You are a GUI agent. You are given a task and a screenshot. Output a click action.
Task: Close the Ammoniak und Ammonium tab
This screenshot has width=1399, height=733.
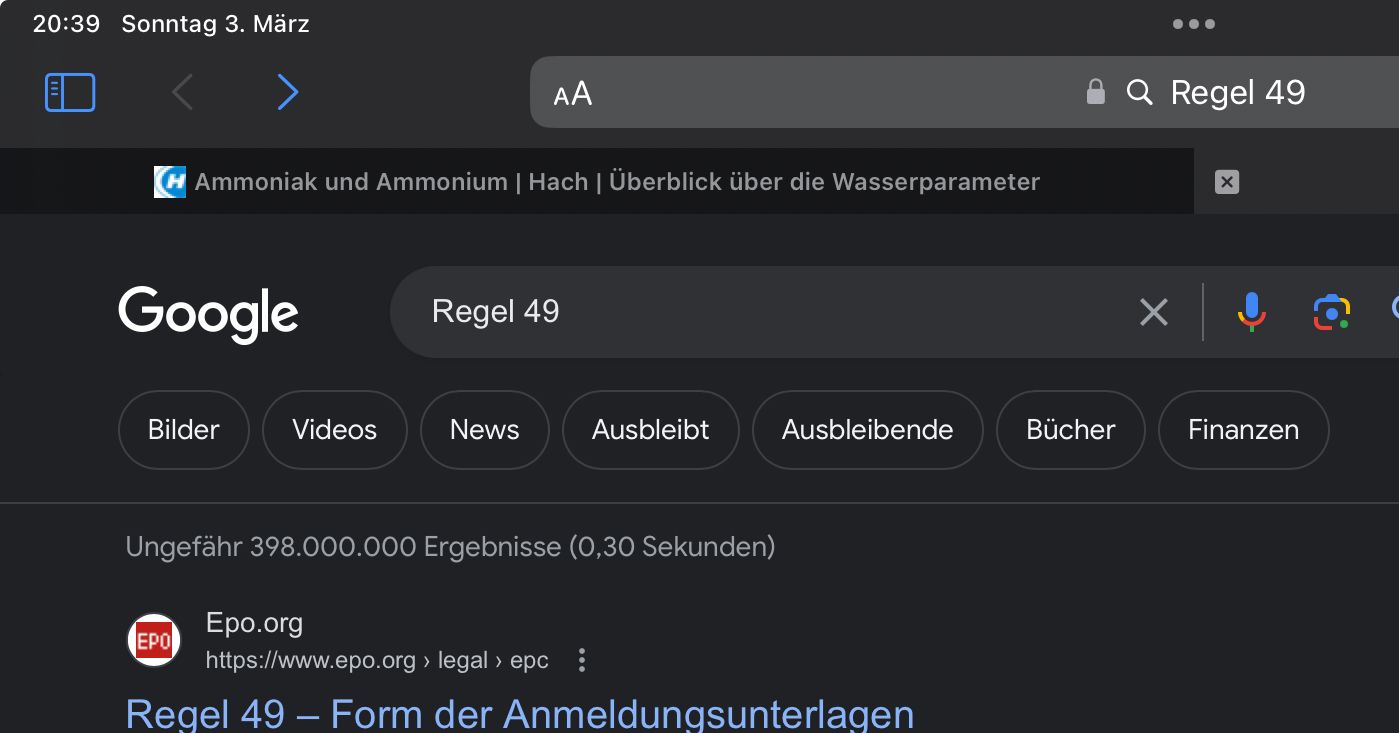pos(1226,182)
